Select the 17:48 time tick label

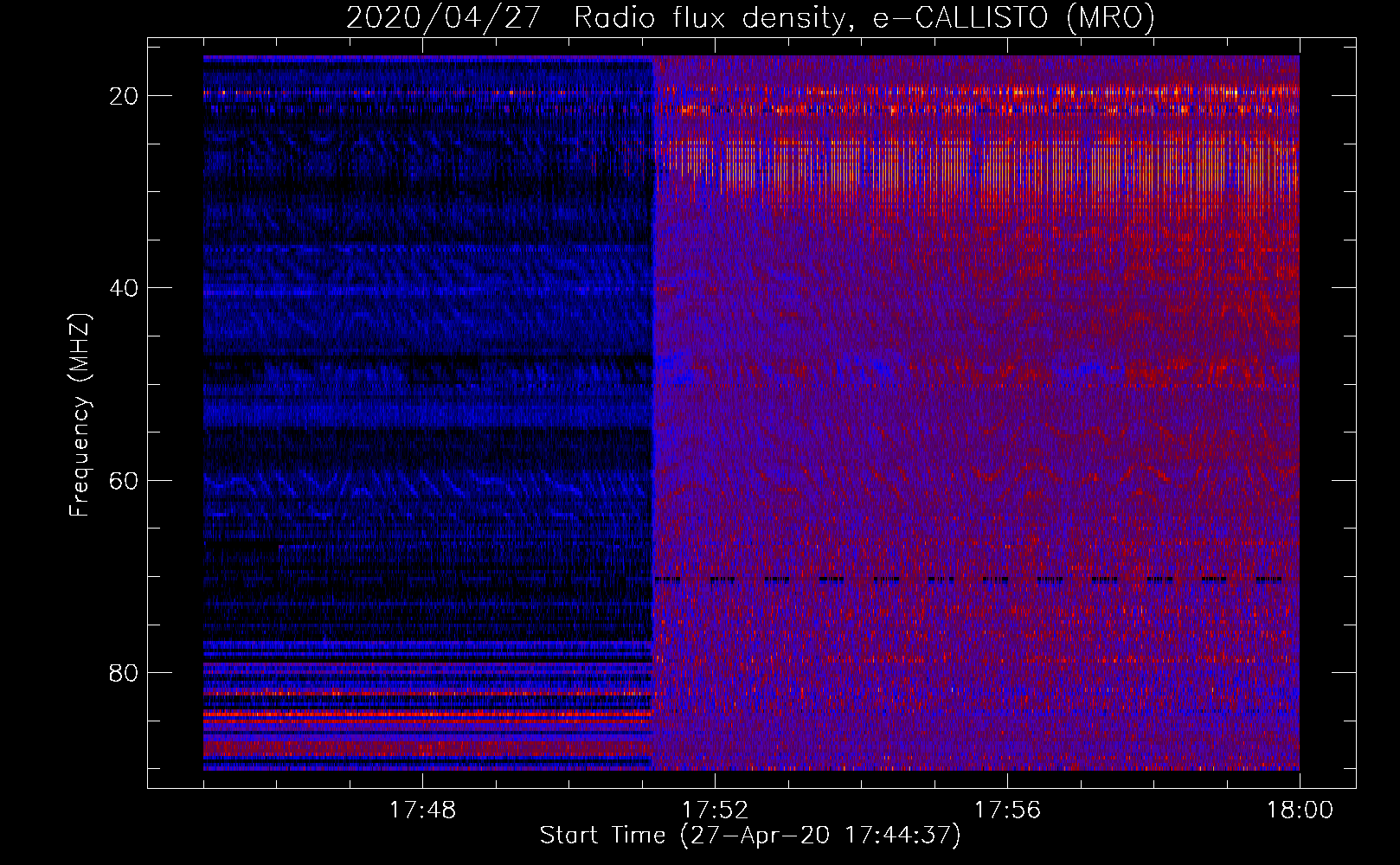422,811
